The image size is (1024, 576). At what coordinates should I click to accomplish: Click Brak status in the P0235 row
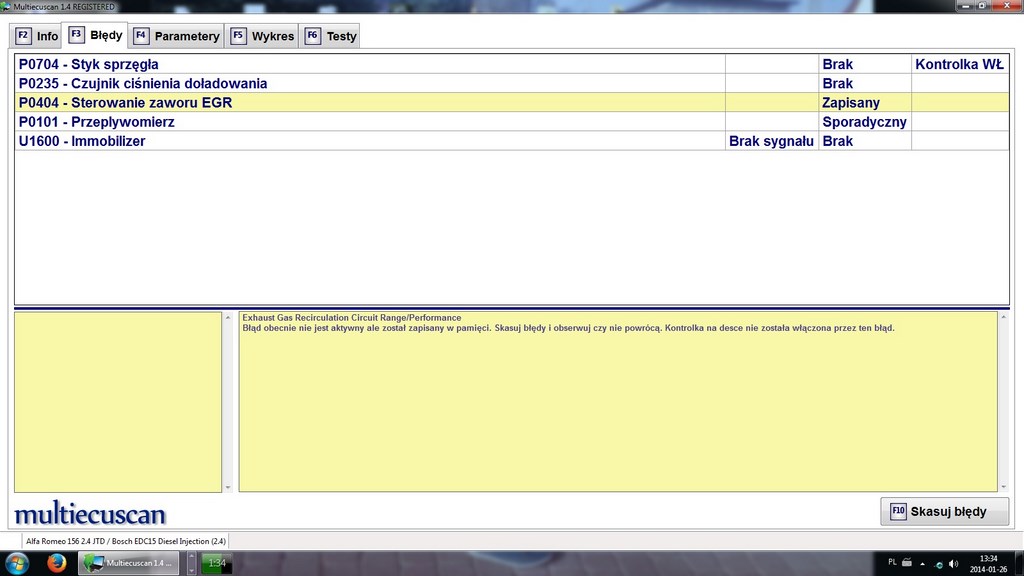coord(865,84)
